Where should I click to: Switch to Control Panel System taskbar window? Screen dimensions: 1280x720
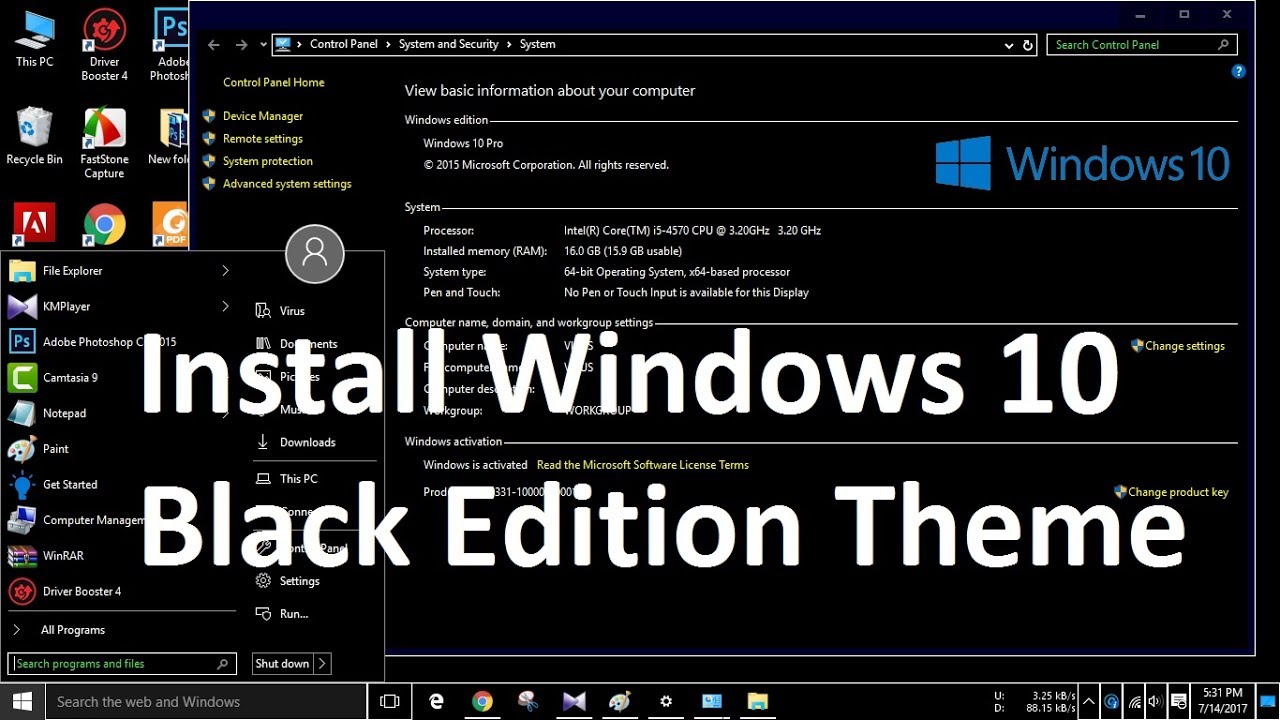click(x=712, y=702)
